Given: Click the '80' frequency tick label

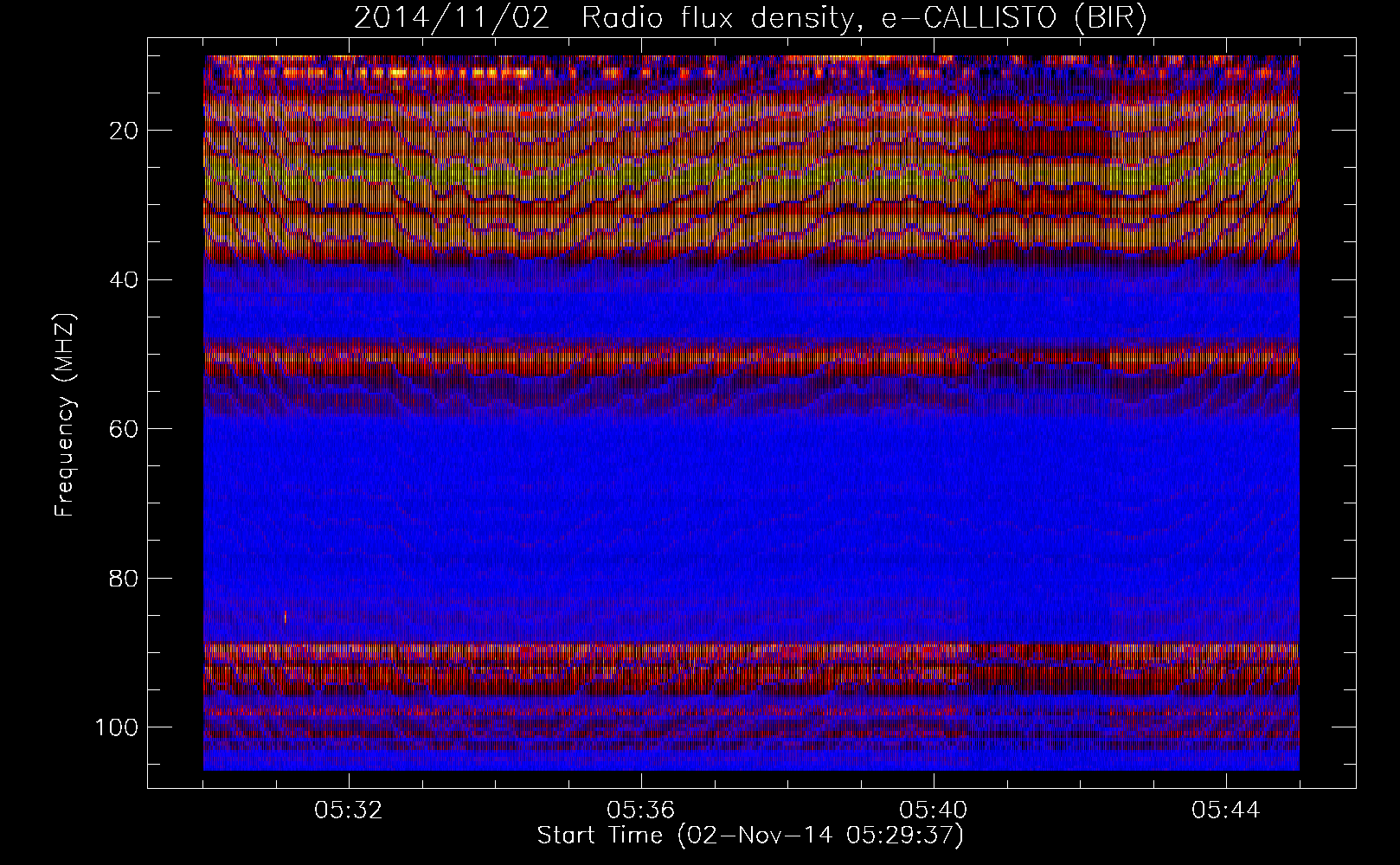Looking at the screenshot, I should tap(124, 577).
